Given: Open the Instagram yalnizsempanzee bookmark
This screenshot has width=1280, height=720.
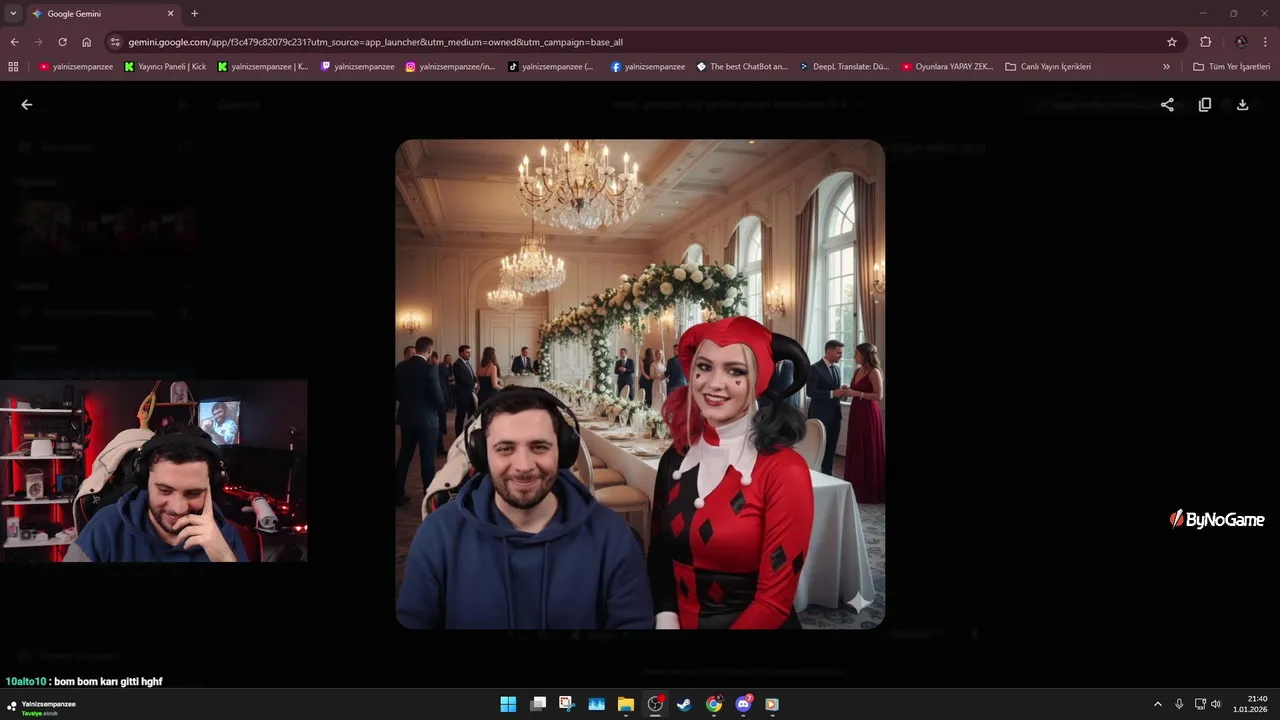Looking at the screenshot, I should click(450, 67).
